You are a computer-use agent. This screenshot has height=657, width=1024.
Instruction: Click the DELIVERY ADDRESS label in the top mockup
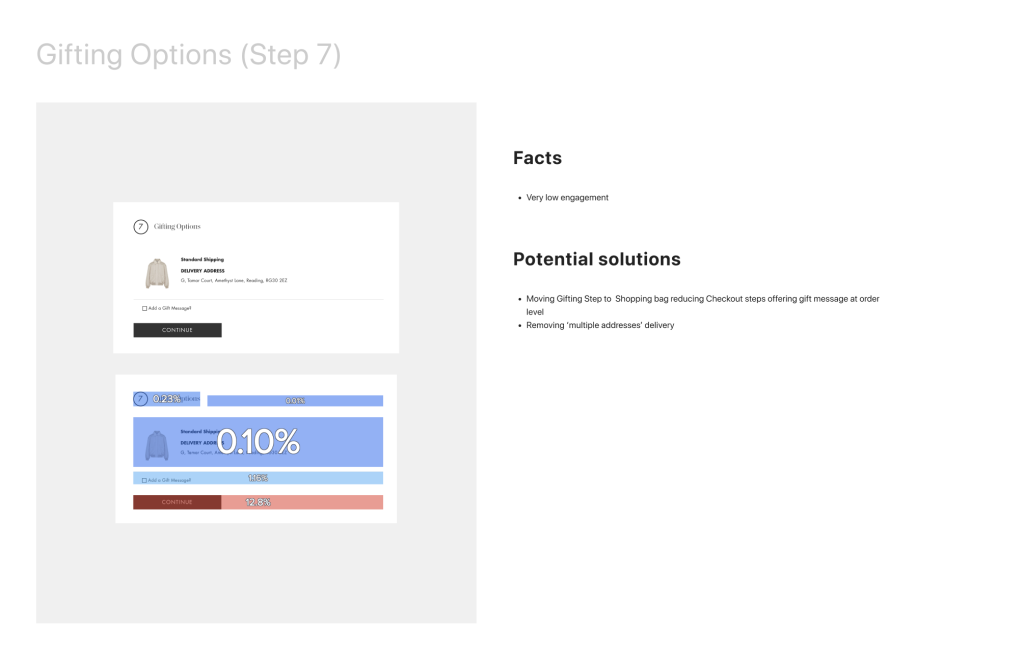coord(202,271)
